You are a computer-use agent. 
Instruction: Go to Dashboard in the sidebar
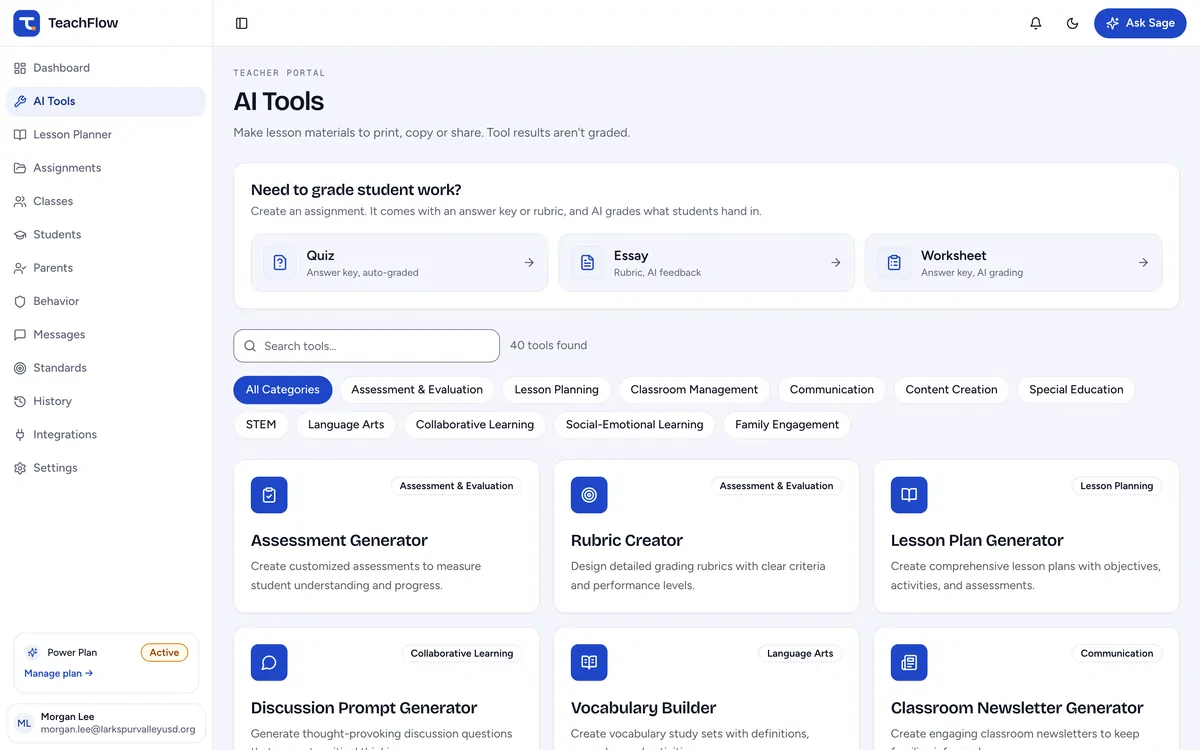(x=106, y=68)
